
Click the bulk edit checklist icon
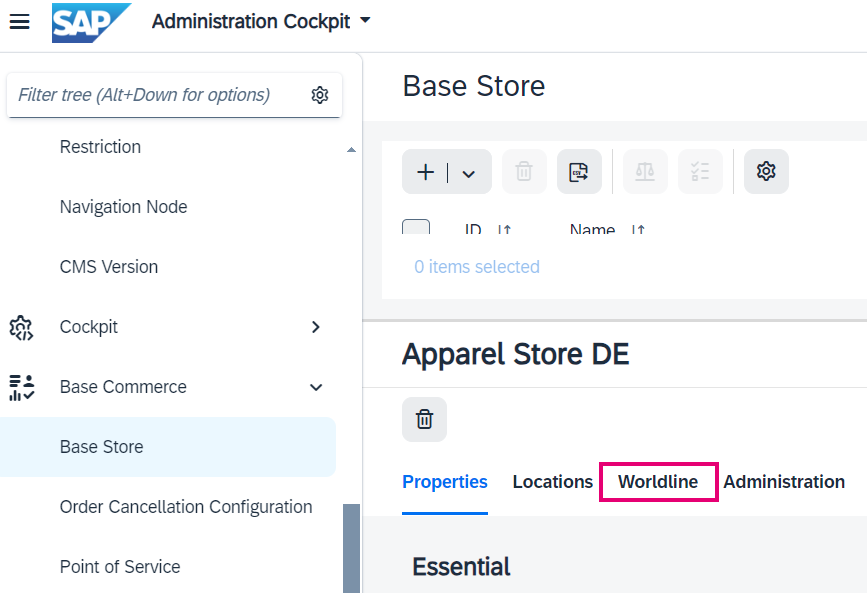click(x=700, y=171)
